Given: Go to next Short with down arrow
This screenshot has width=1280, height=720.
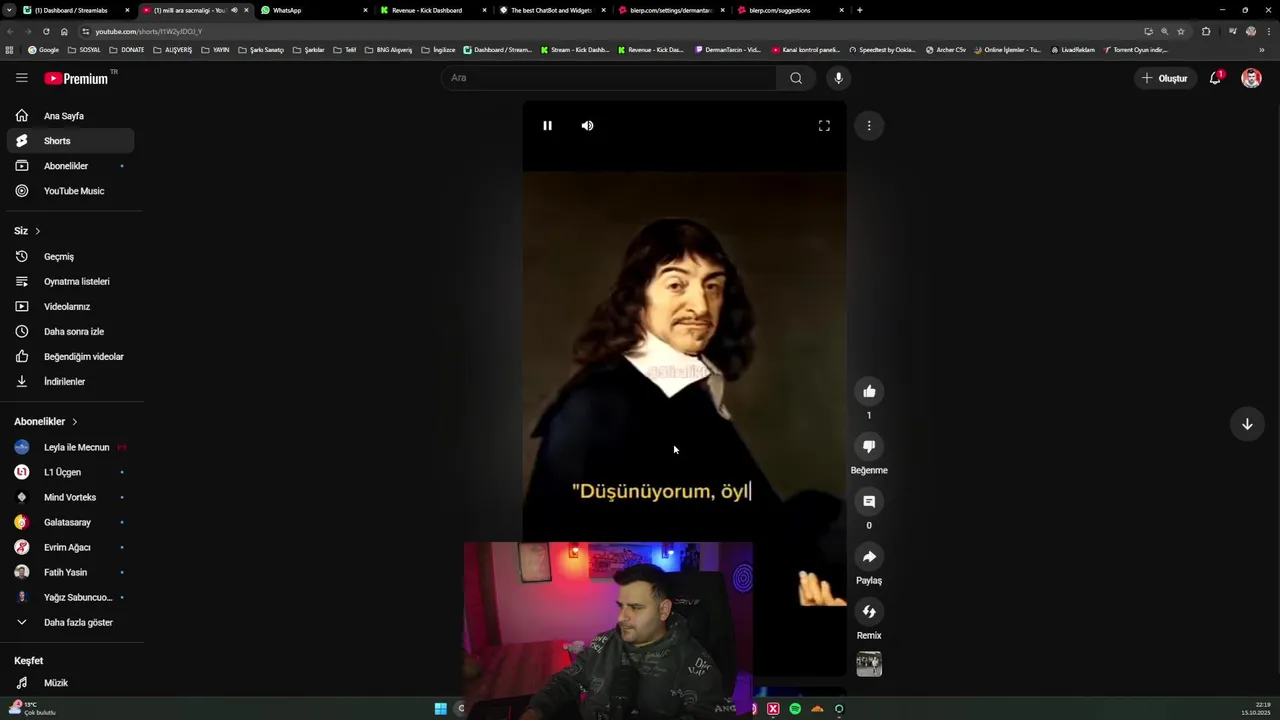Looking at the screenshot, I should click(1247, 424).
